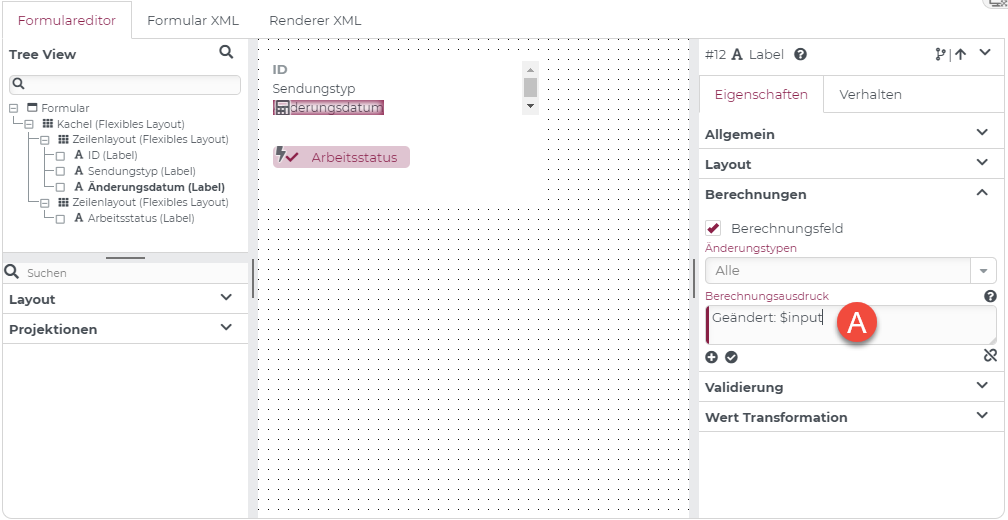Open help icon next to Label heading
Image resolution: width=1008 pixels, height=520 pixels.
pyautogui.click(x=800, y=55)
